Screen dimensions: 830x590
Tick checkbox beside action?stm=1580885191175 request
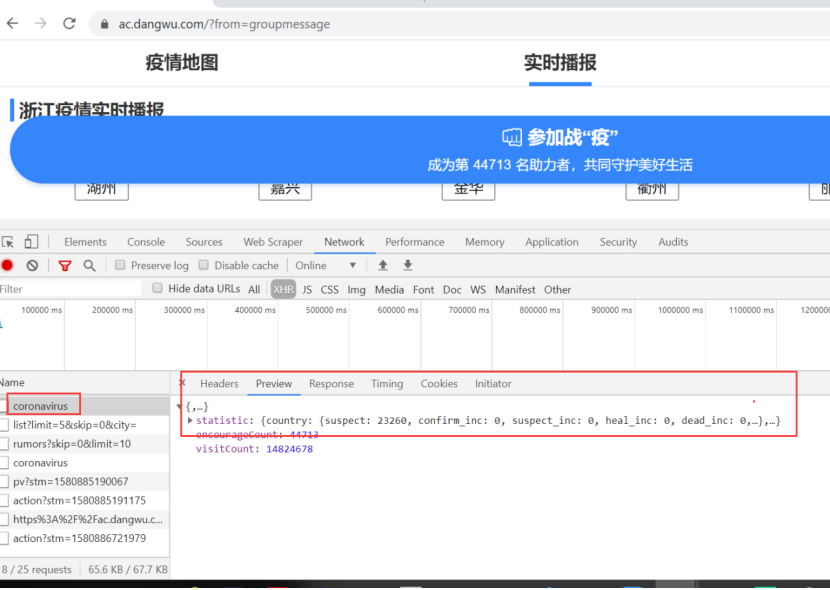[4, 501]
